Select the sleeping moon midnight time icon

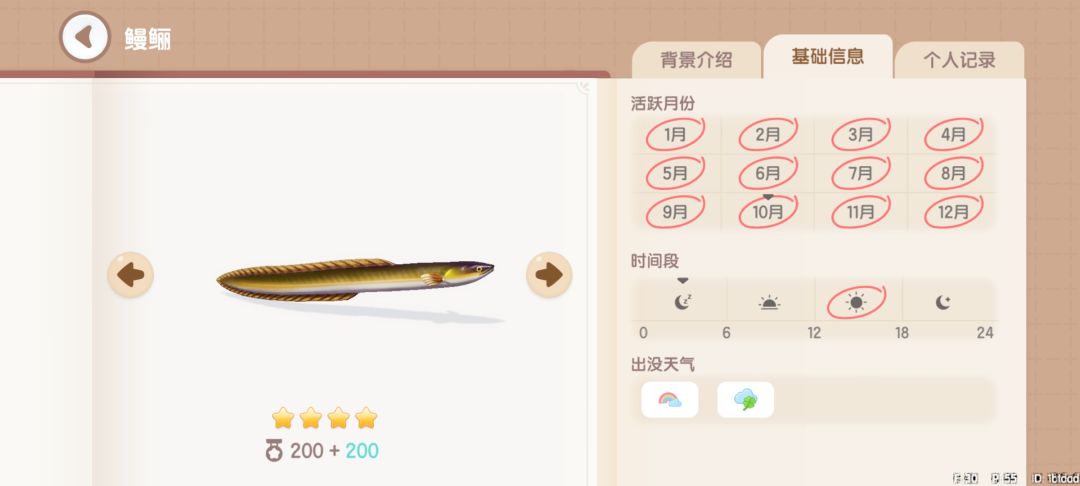682,302
